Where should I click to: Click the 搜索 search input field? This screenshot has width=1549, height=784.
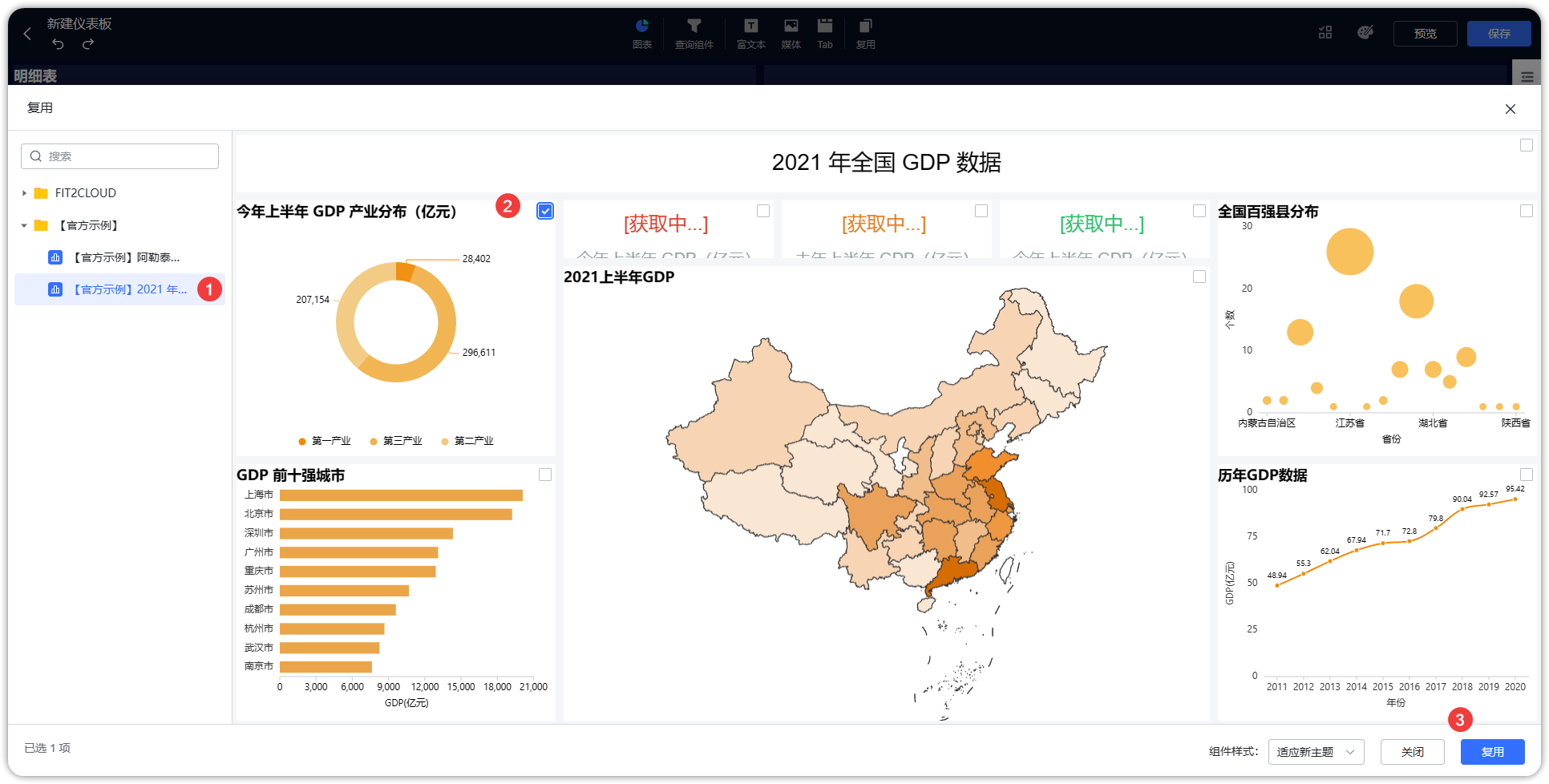point(119,156)
